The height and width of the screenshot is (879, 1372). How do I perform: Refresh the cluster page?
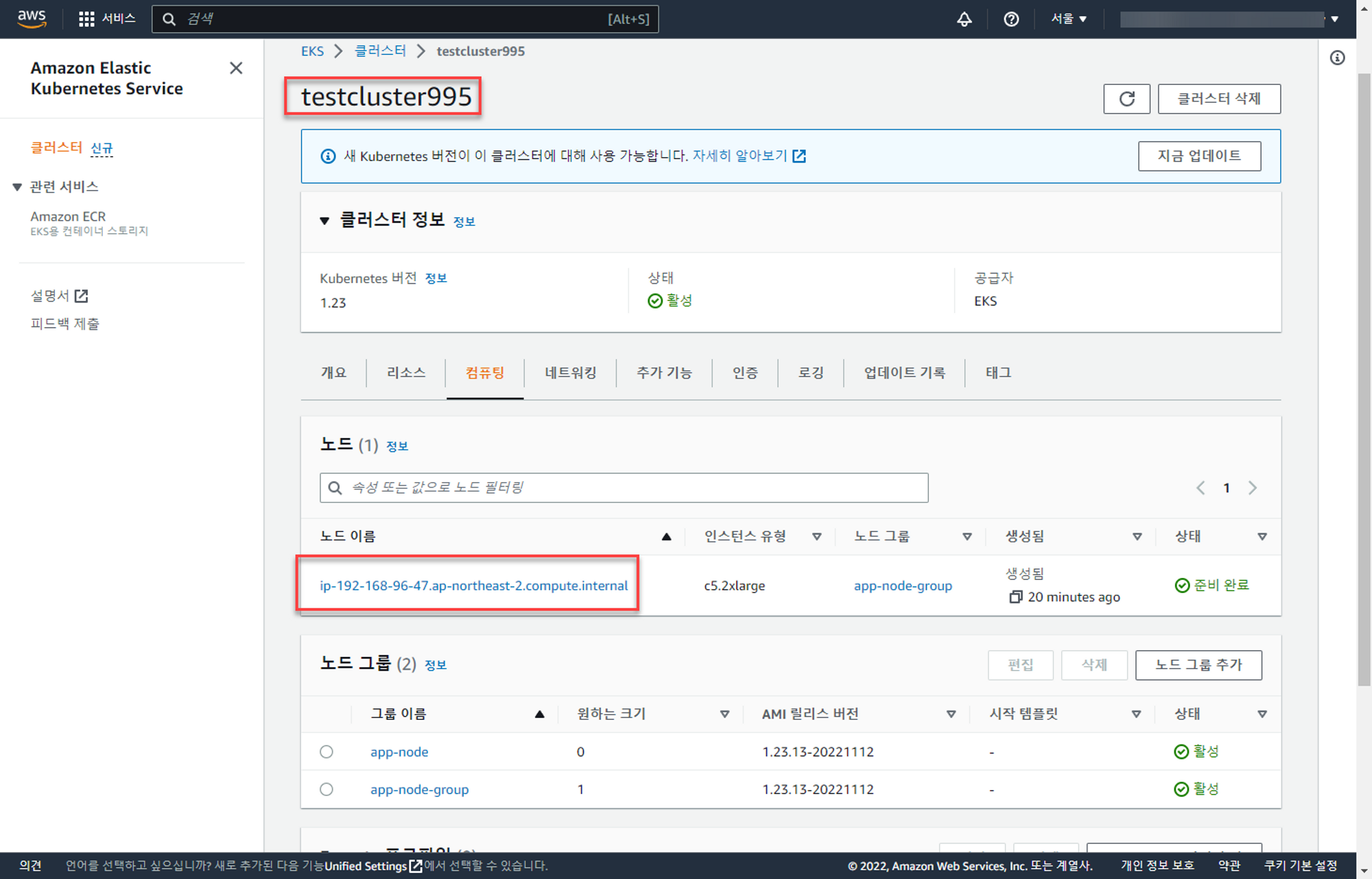(1126, 99)
